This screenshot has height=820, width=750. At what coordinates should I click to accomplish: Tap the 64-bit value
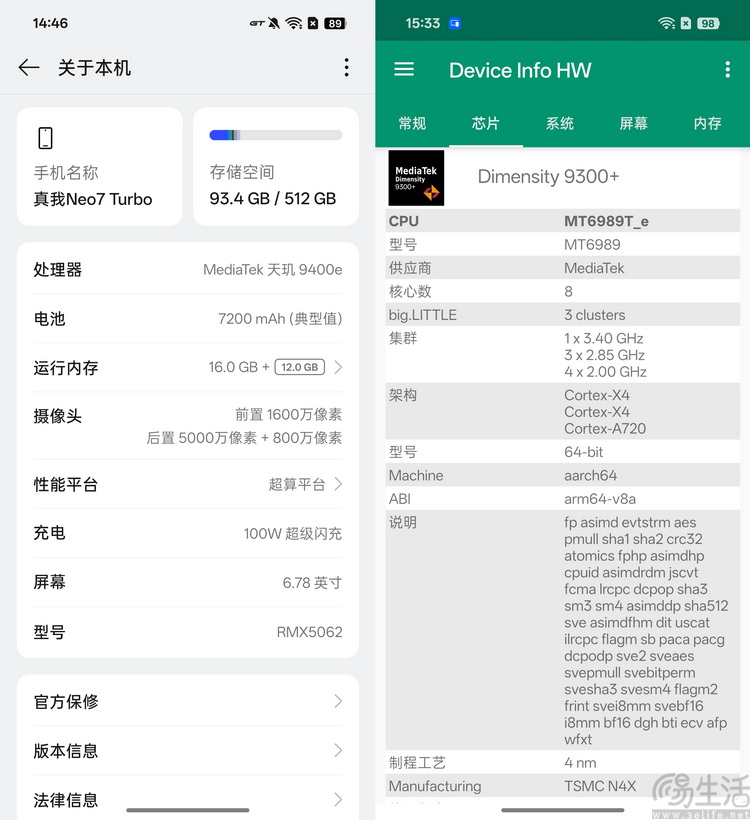tap(583, 452)
